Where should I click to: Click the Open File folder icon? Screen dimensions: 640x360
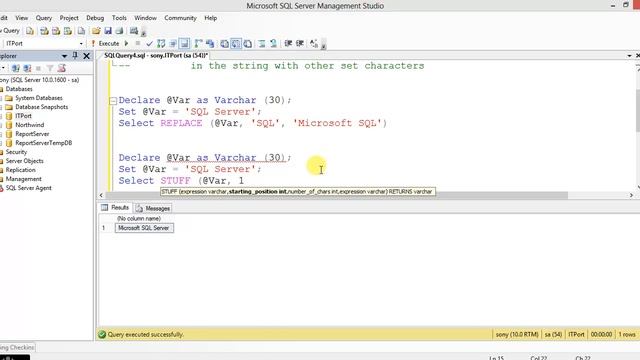(96, 31)
